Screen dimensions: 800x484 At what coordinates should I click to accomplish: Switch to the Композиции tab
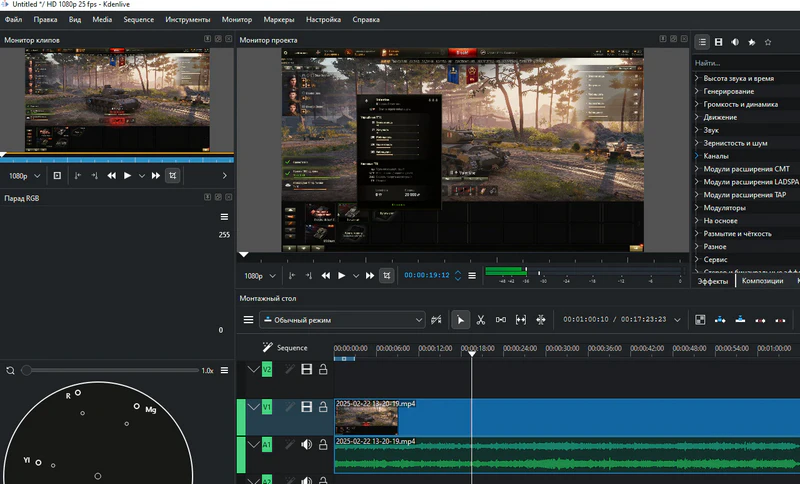point(763,281)
